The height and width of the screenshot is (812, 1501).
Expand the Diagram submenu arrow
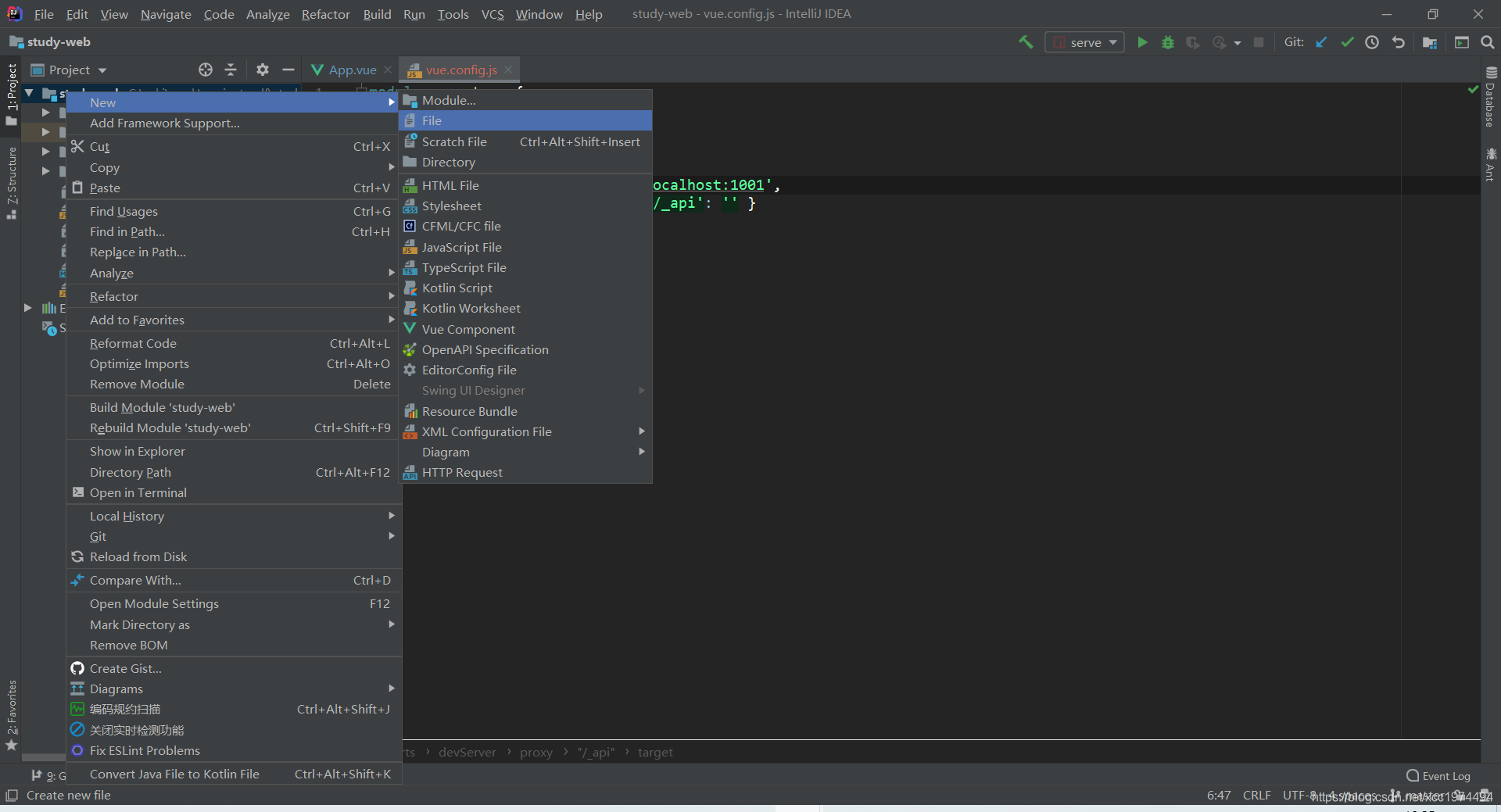pyautogui.click(x=642, y=452)
